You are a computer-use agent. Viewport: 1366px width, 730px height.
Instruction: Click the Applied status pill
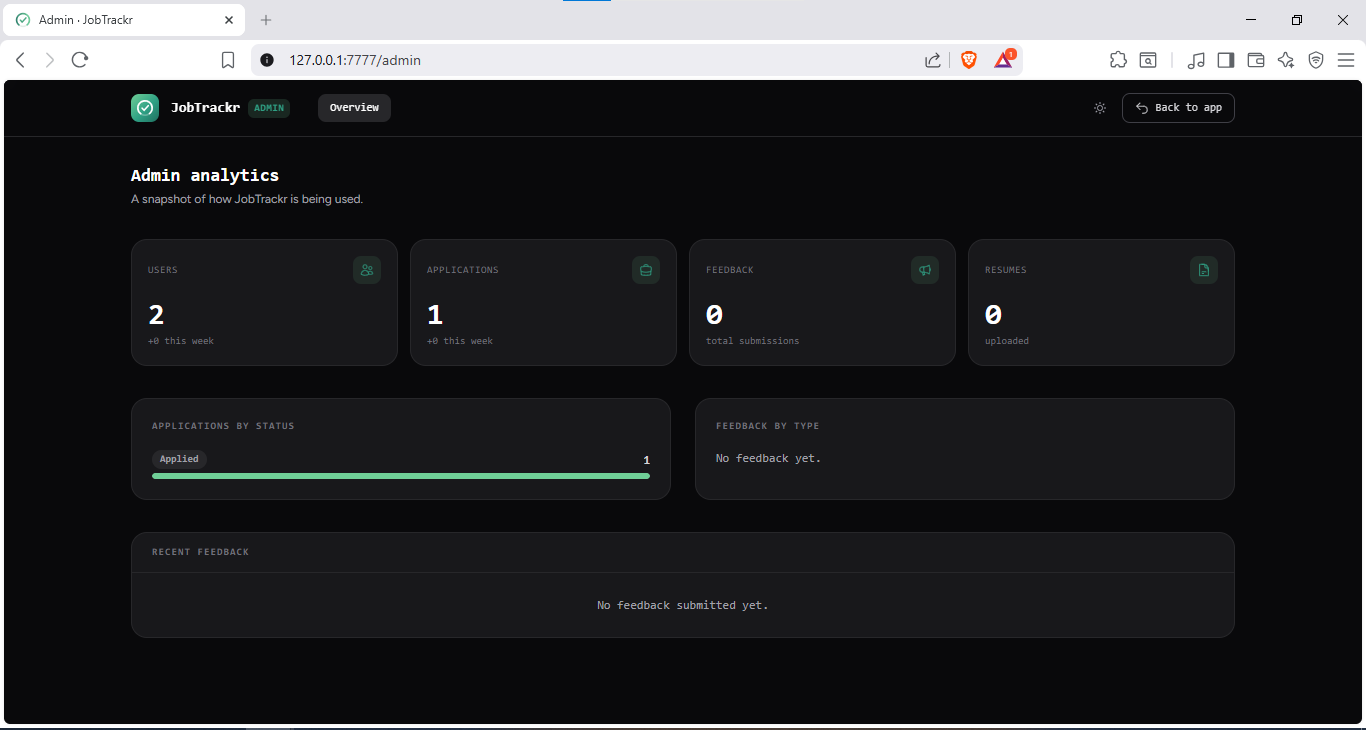pyautogui.click(x=179, y=459)
